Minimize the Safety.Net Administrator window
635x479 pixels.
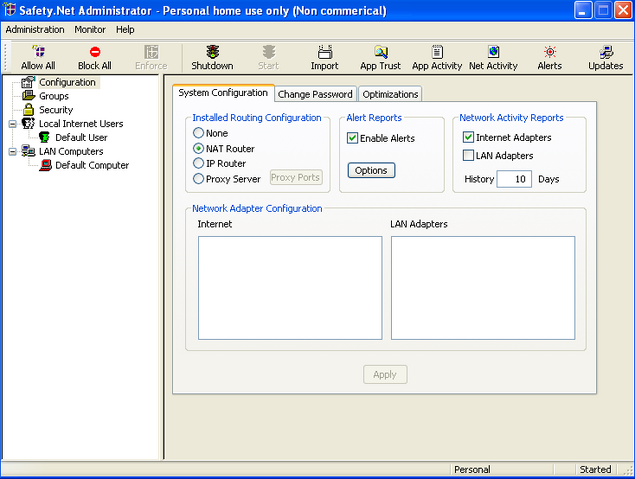583,10
